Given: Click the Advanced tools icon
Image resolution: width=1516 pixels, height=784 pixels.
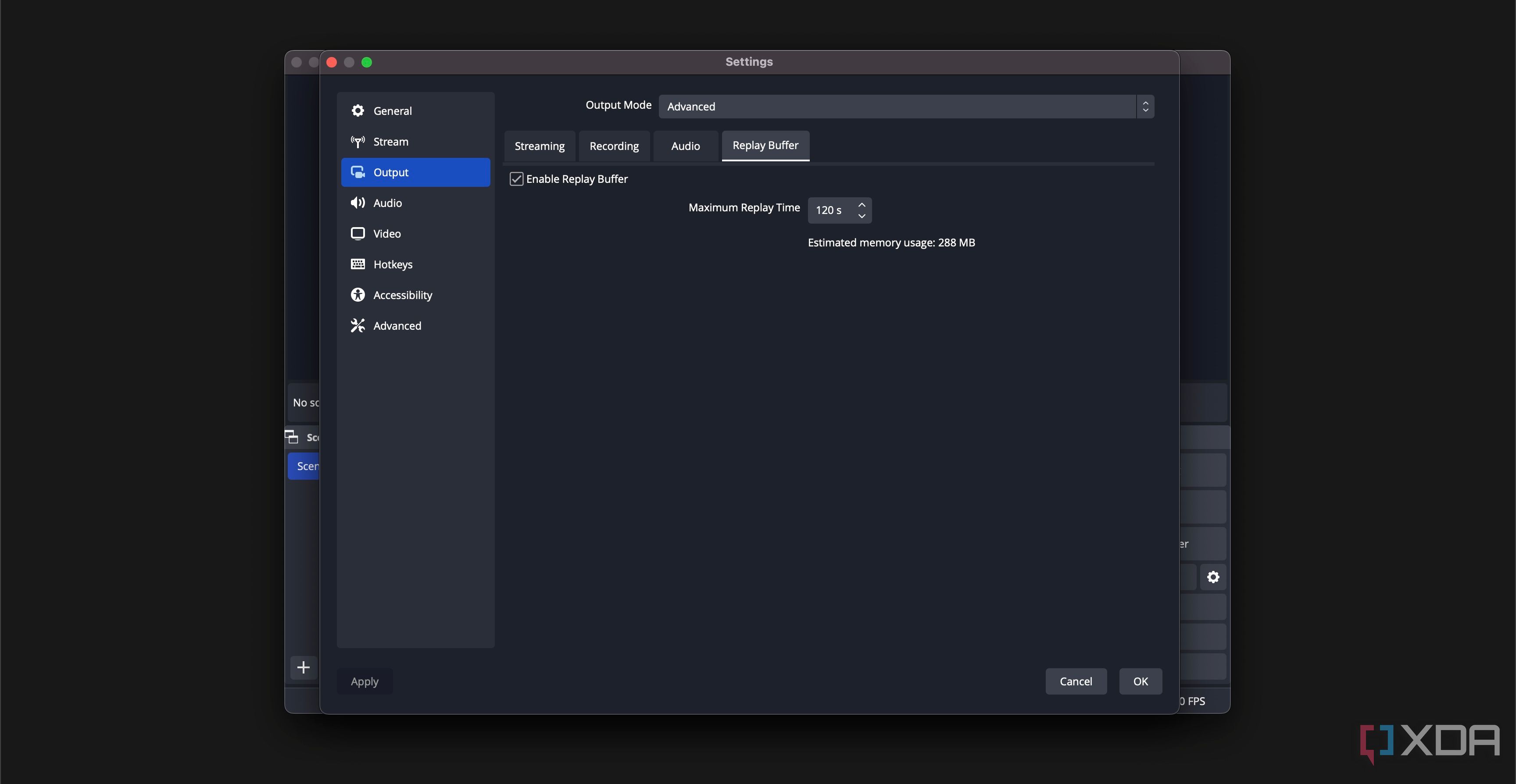Looking at the screenshot, I should coord(357,325).
